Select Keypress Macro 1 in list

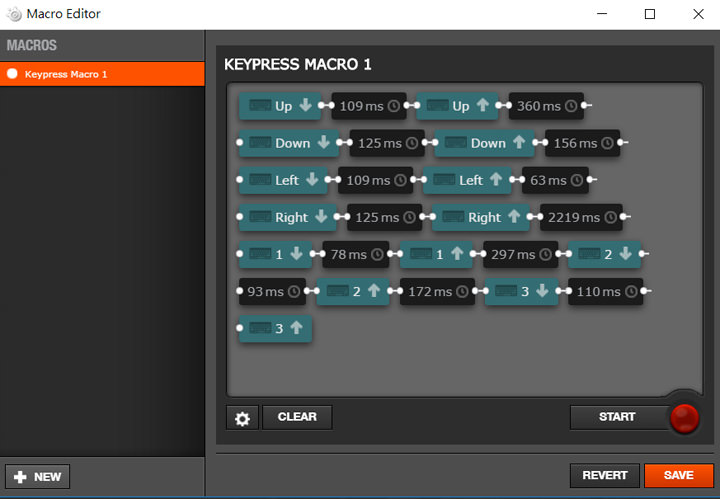[102, 74]
